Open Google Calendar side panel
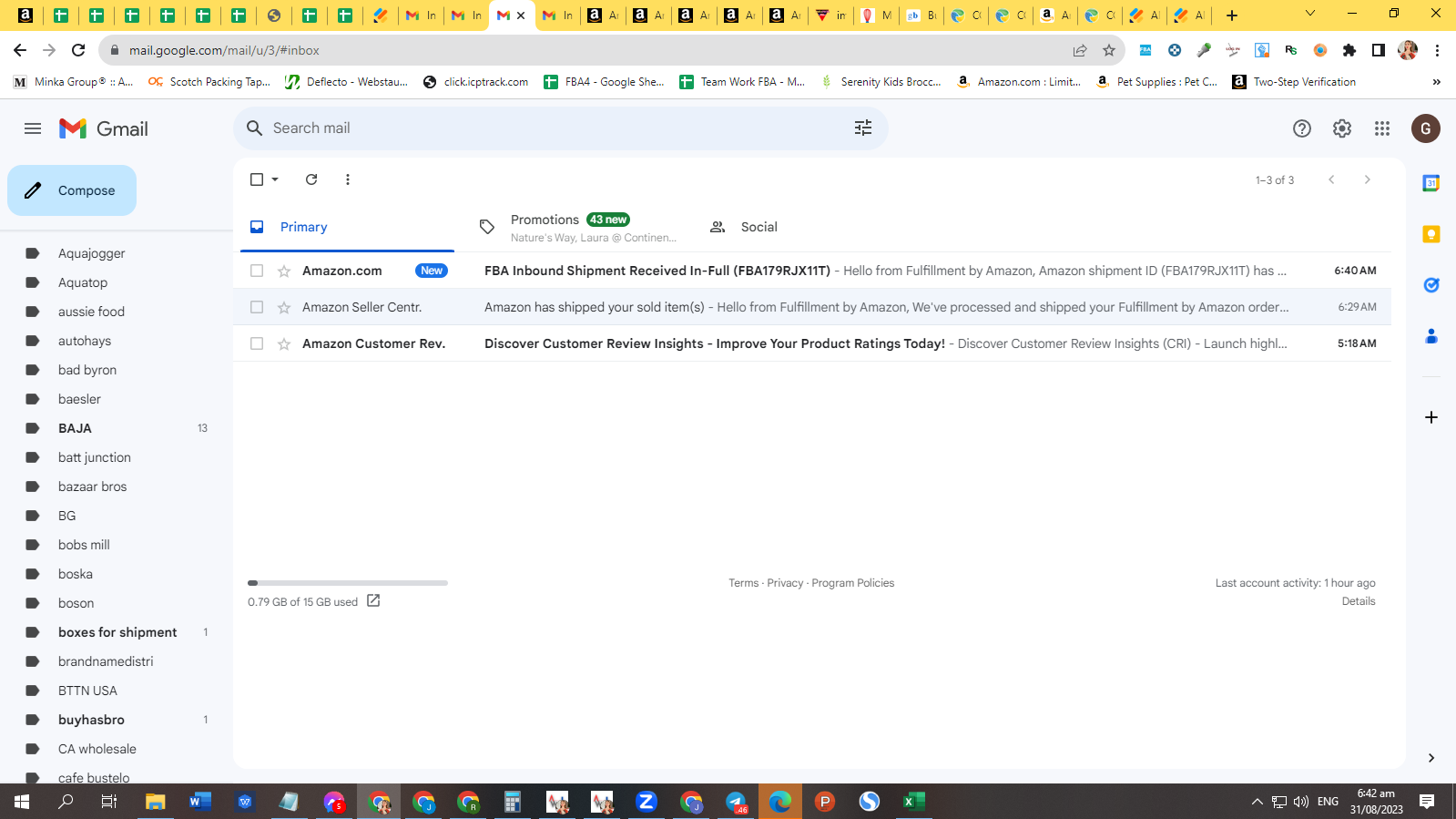The image size is (1456, 819). [x=1431, y=183]
